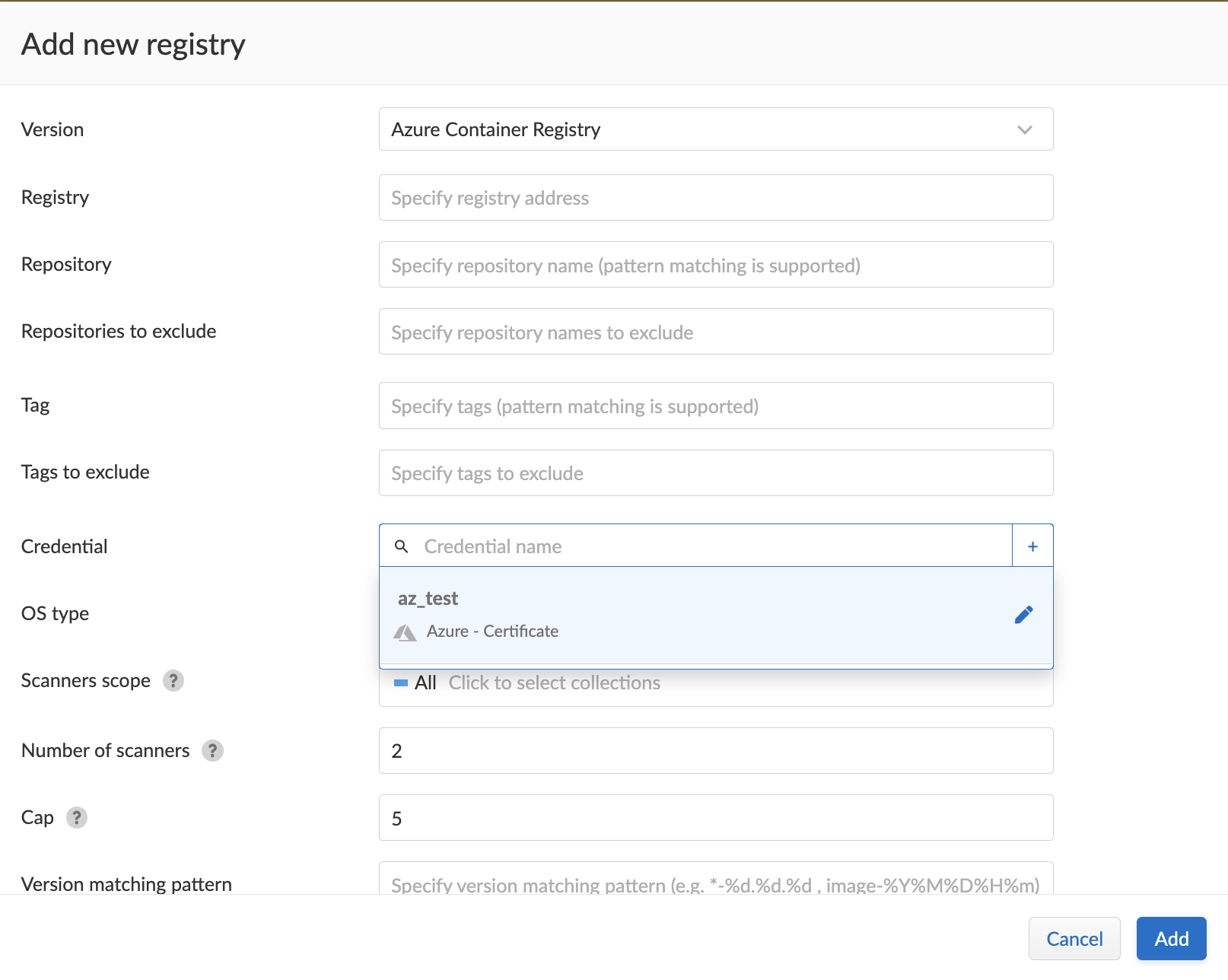
Task: Click the repository name input field
Action: click(x=716, y=265)
